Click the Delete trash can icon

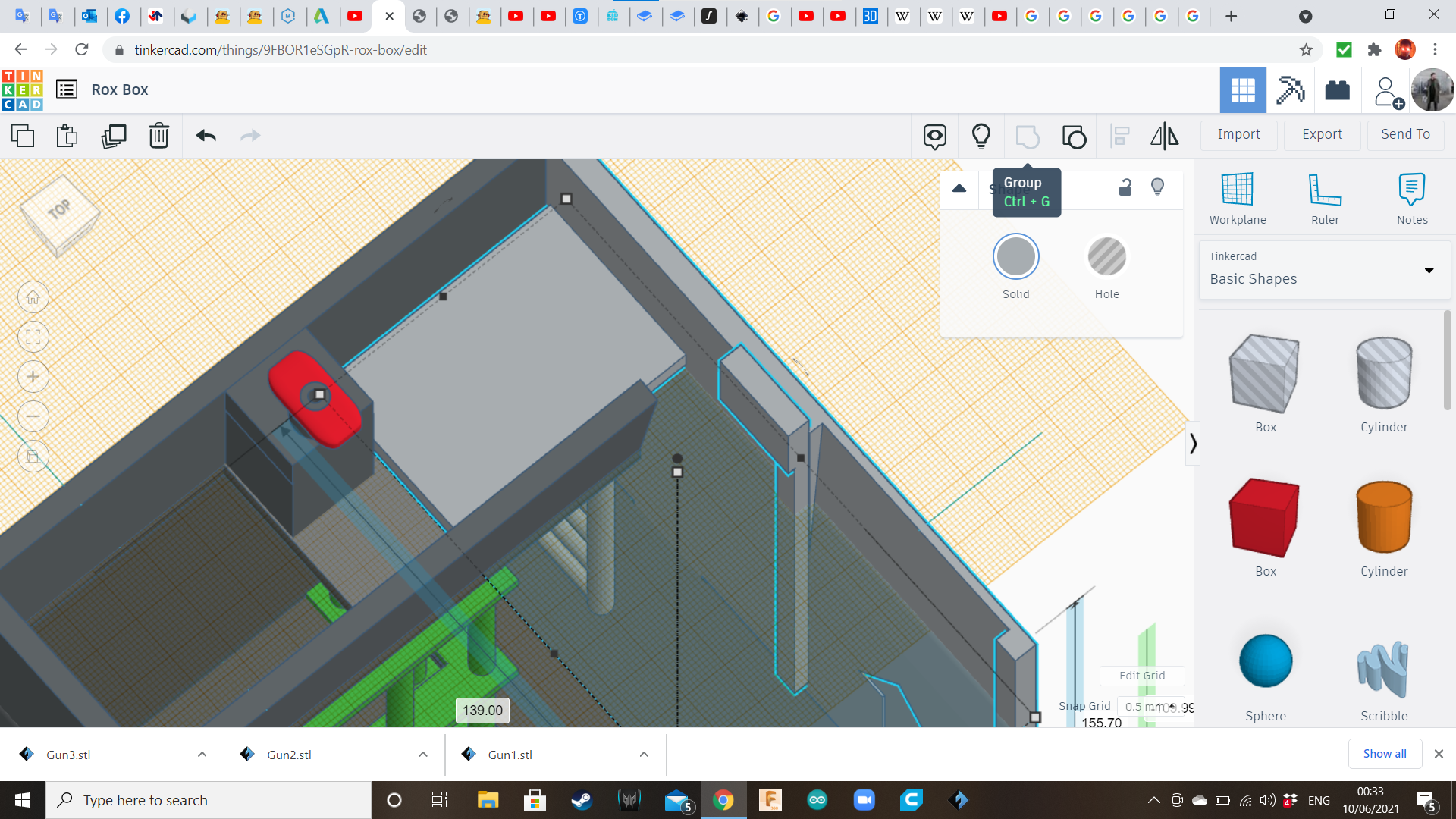(x=159, y=136)
